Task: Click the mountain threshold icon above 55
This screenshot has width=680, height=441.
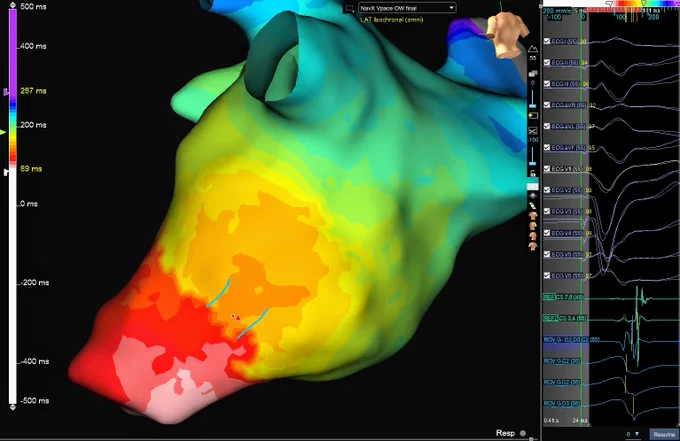Action: coord(533,49)
